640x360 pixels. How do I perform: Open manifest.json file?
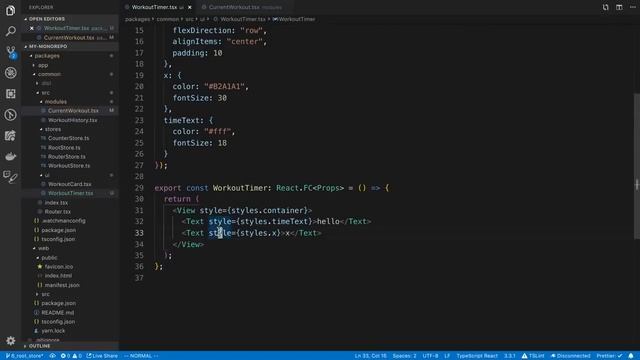62,285
